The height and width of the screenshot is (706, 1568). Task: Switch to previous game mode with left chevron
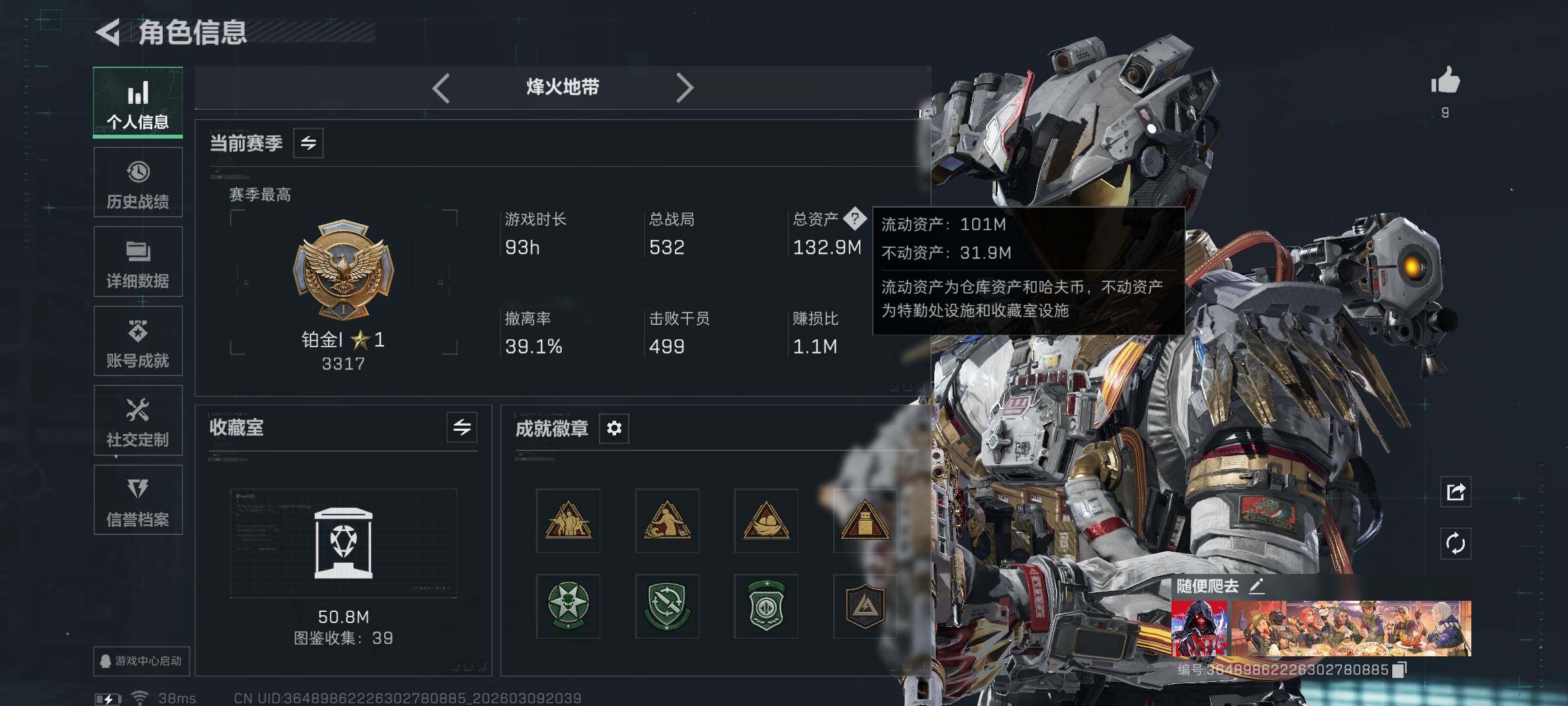(441, 88)
